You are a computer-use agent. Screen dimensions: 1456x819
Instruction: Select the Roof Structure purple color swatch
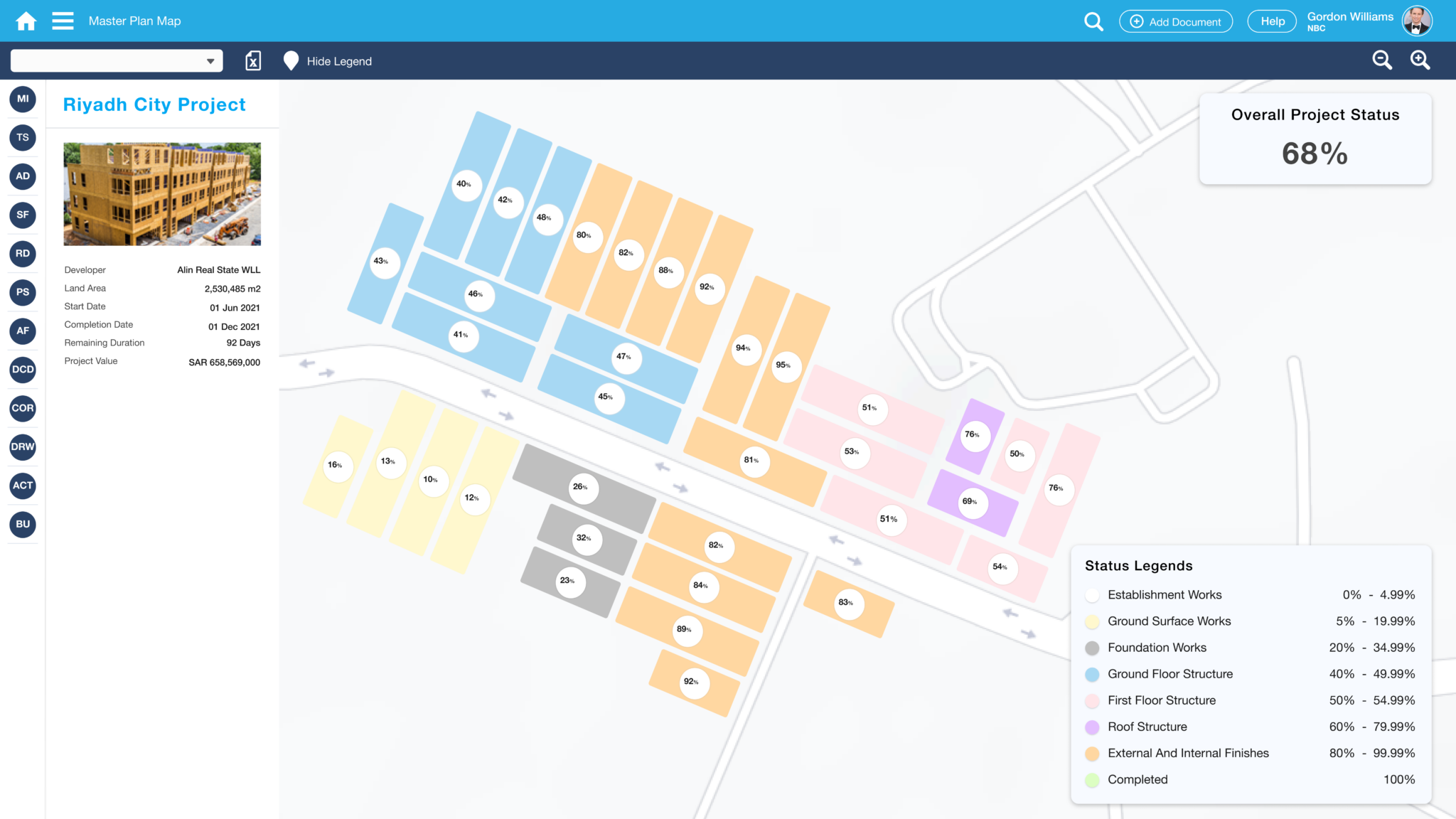[x=1091, y=727]
